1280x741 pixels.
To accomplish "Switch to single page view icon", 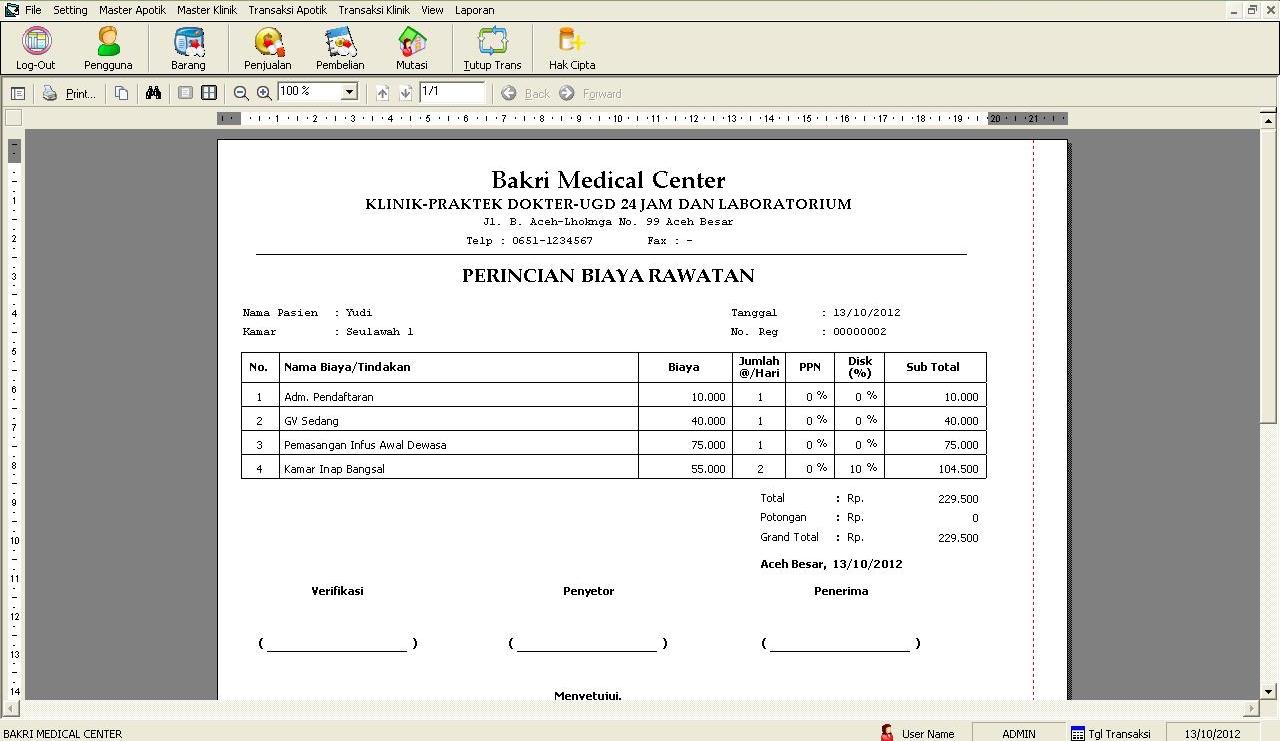I will pyautogui.click(x=185, y=93).
